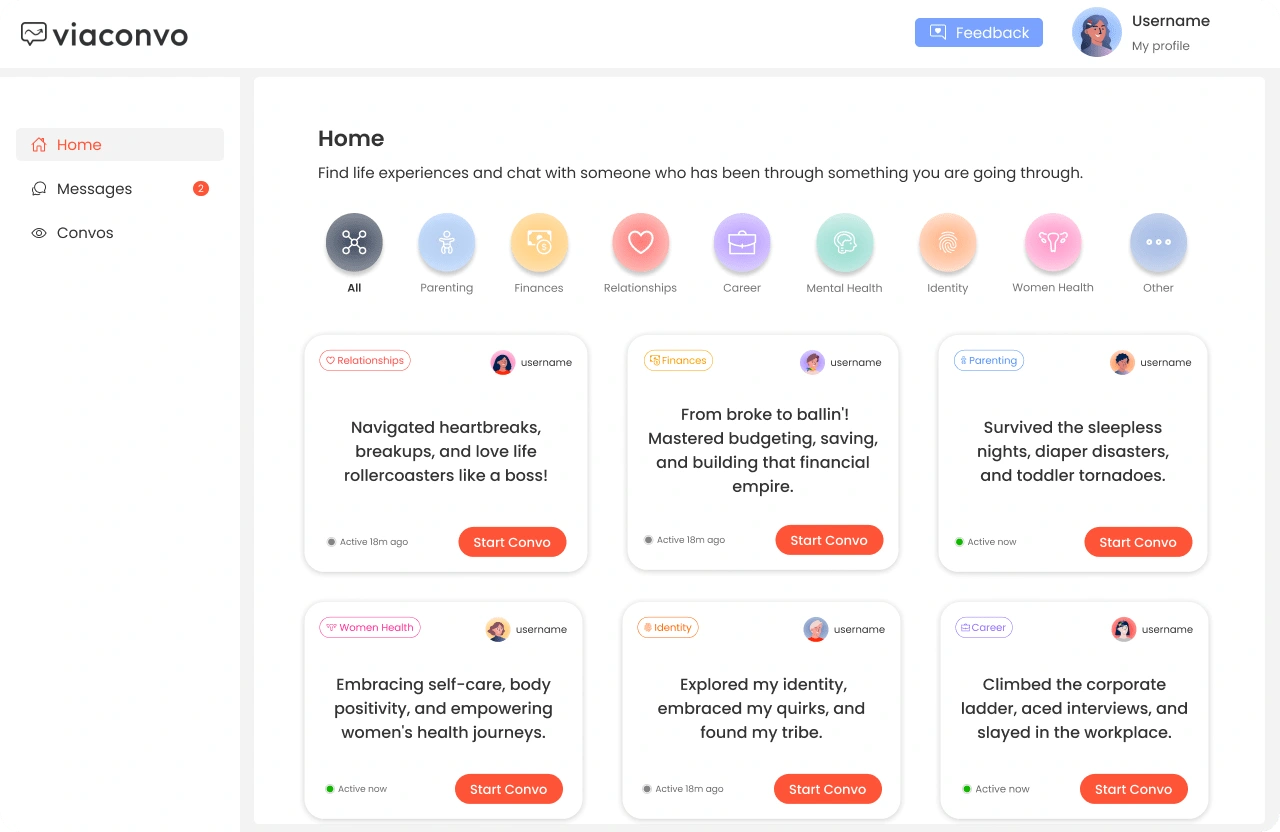Filter by Mental Health icon
Image resolution: width=1280 pixels, height=832 pixels.
(844, 243)
